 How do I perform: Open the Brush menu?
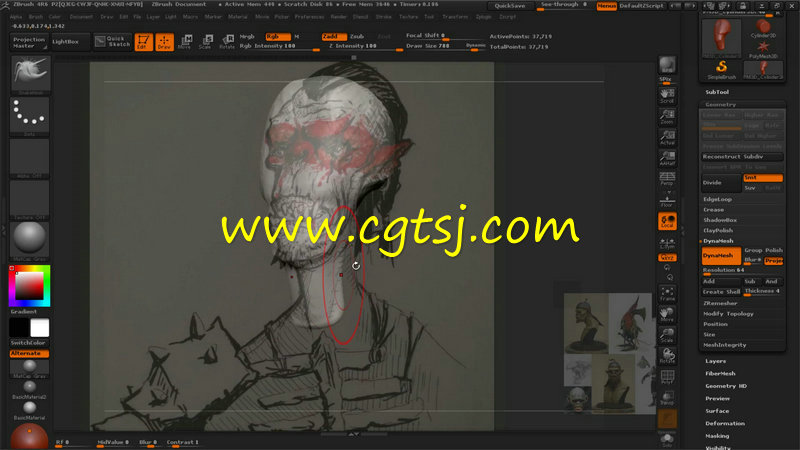[x=35, y=17]
